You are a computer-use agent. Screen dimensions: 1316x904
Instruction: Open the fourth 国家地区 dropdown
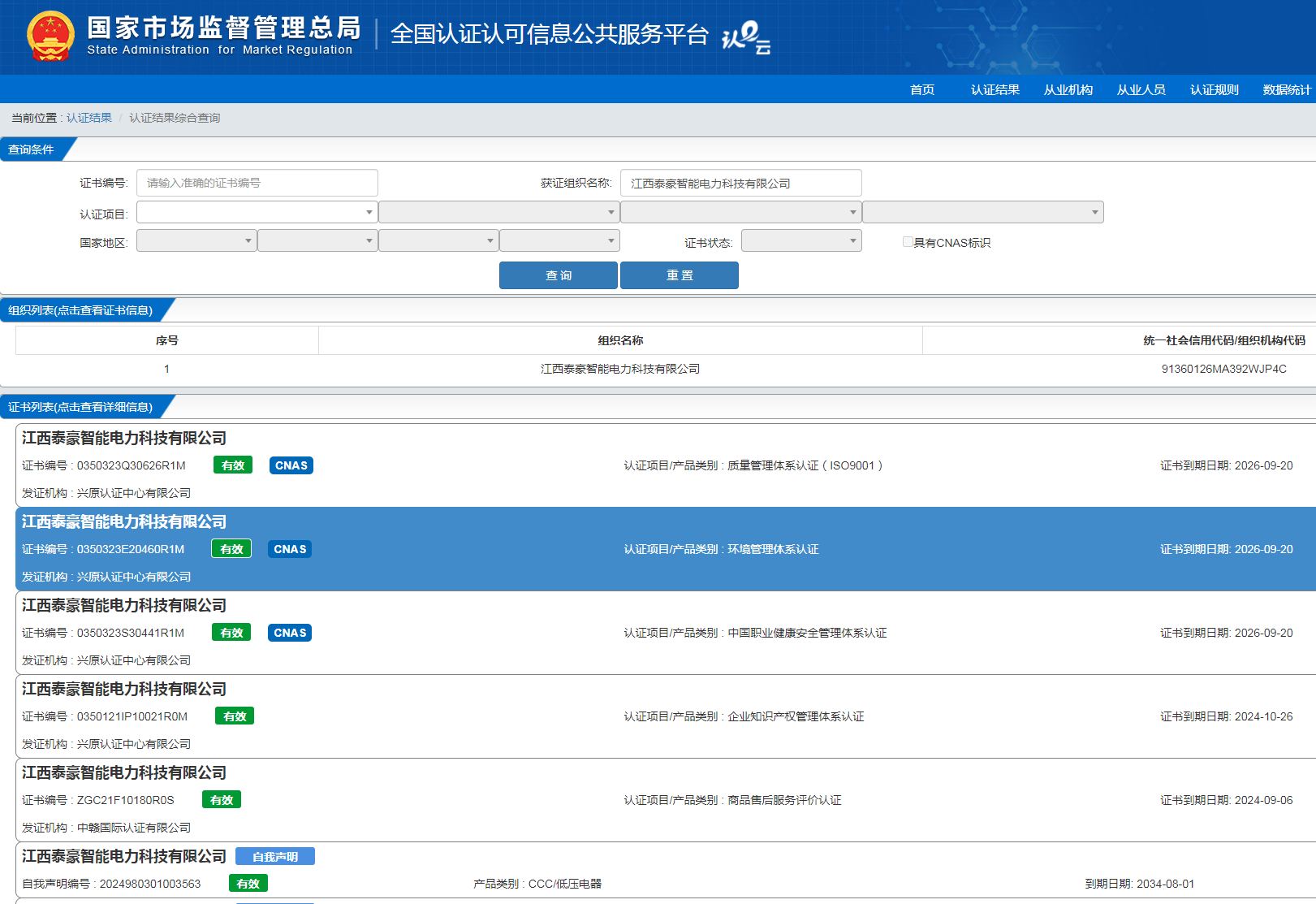pos(559,240)
